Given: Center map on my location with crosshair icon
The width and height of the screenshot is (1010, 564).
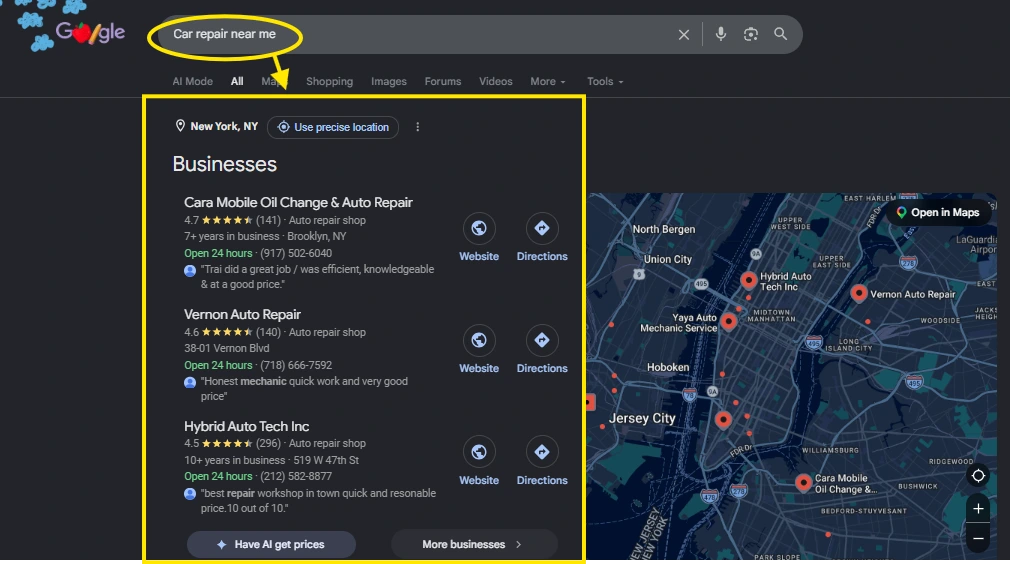Looking at the screenshot, I should 978,476.
